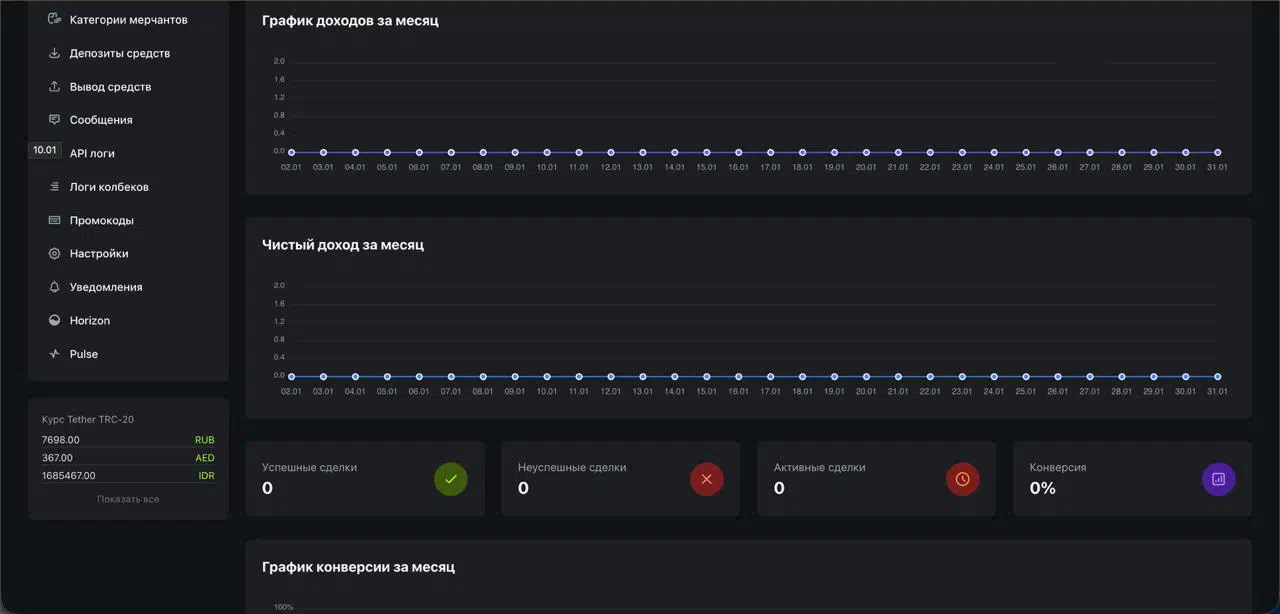Go to the Промокоды section
Viewport: 1280px width, 614px height.
[101, 220]
